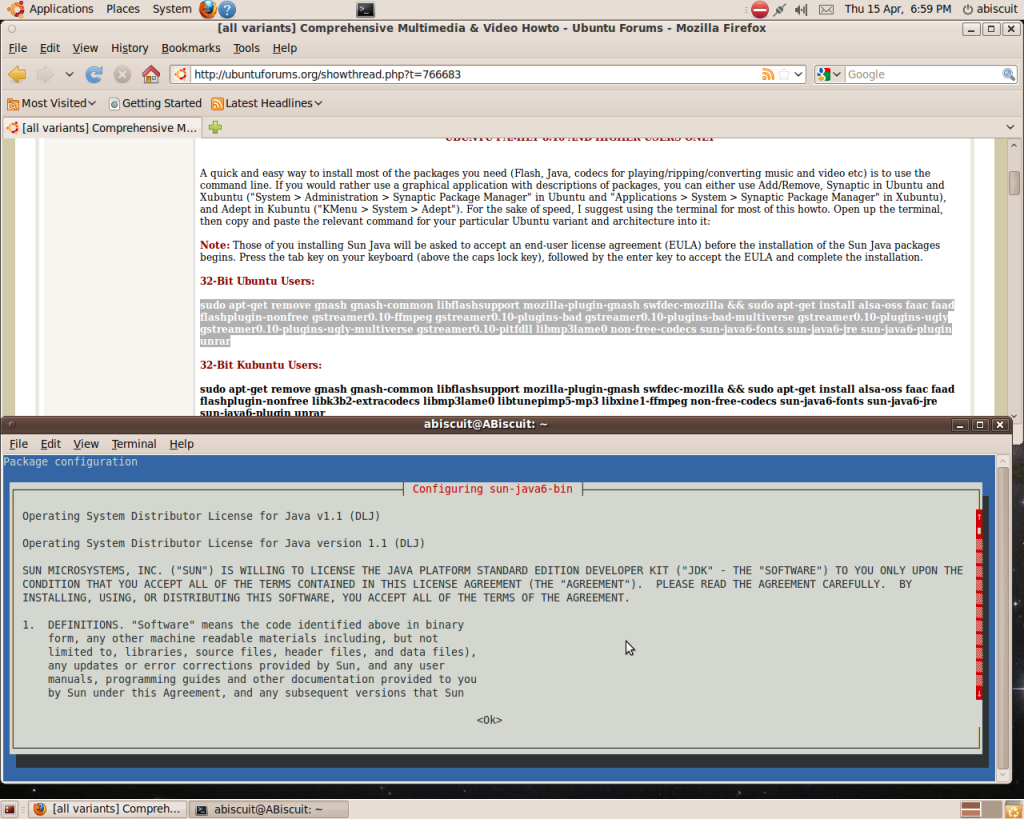Click the terminal window vertical scrollbar

[1003, 618]
